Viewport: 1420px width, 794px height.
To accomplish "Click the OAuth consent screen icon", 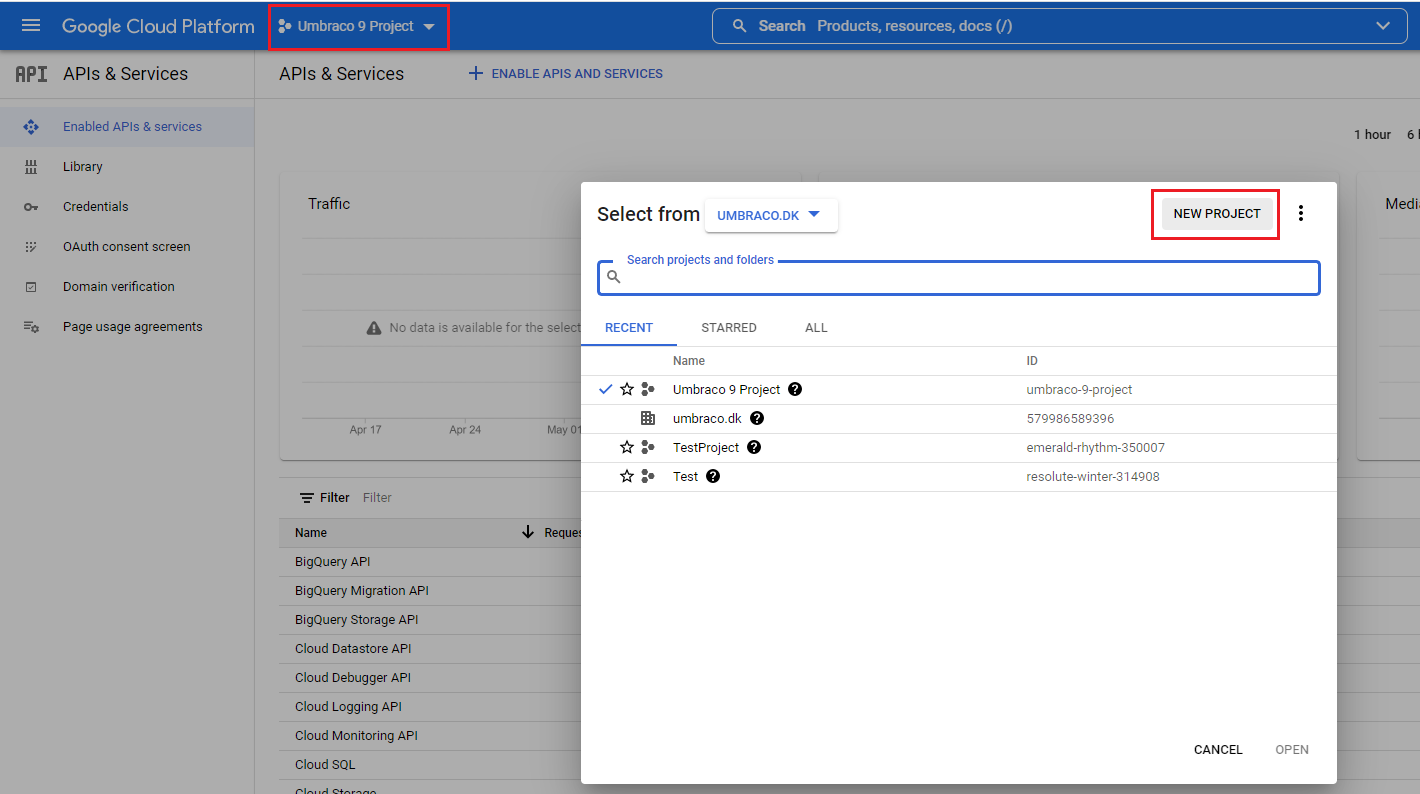I will click(31, 247).
